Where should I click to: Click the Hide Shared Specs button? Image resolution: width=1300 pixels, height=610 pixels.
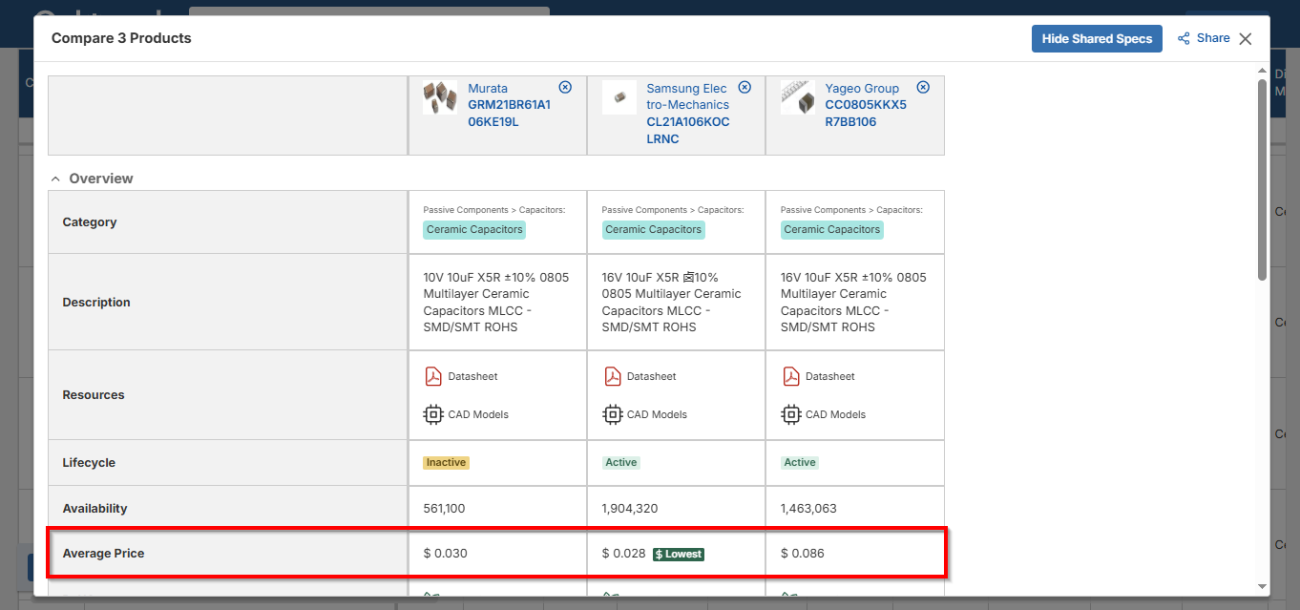point(1097,39)
